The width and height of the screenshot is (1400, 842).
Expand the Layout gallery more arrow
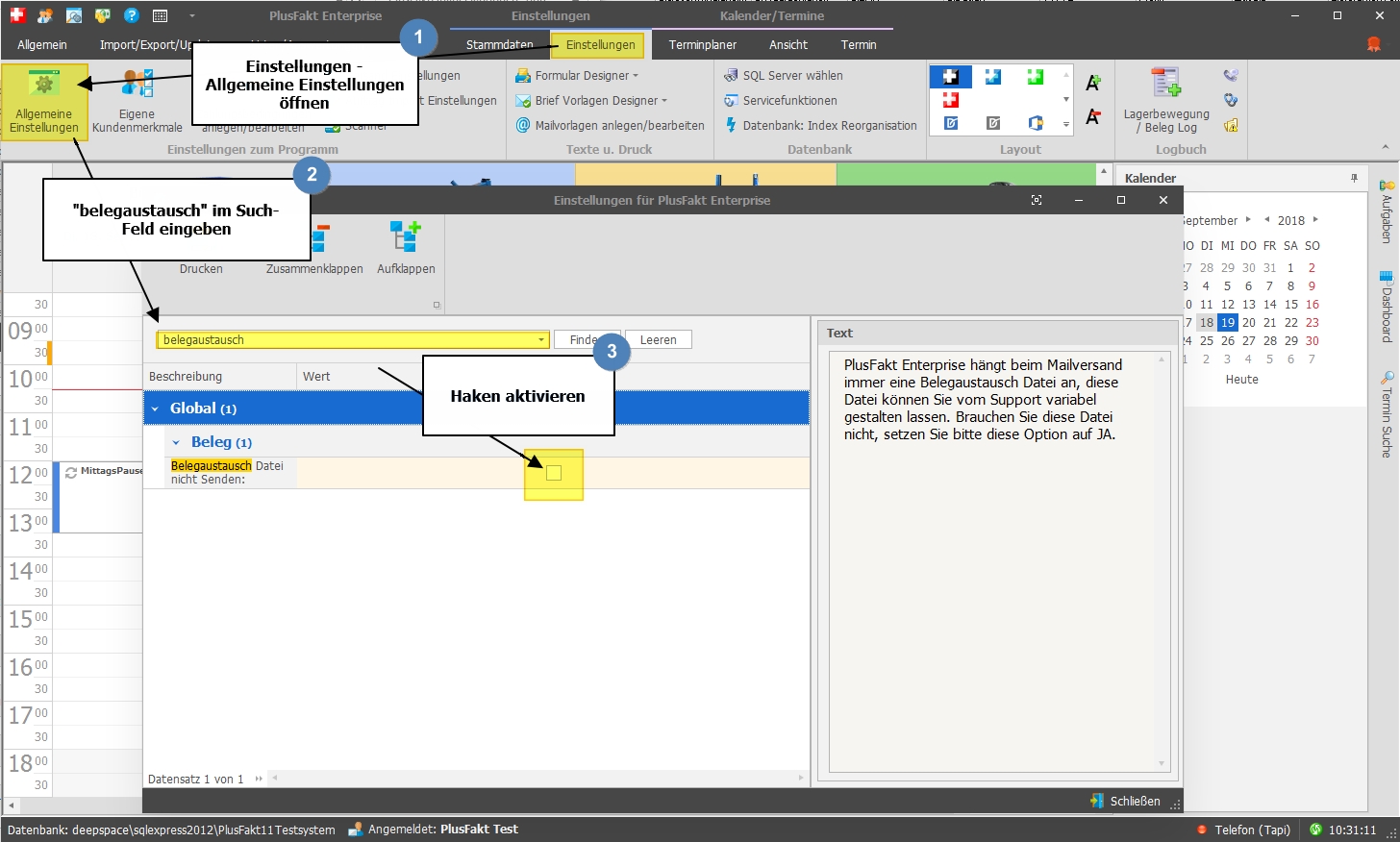[1065, 124]
